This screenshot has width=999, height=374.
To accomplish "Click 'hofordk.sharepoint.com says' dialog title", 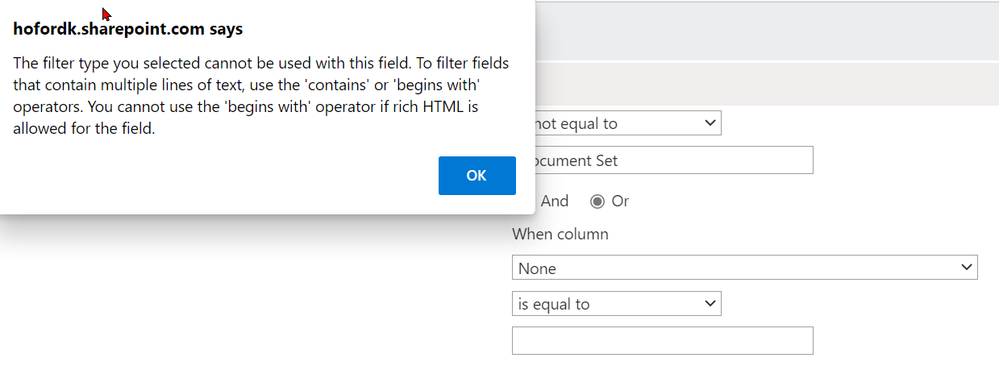I will coord(127,29).
